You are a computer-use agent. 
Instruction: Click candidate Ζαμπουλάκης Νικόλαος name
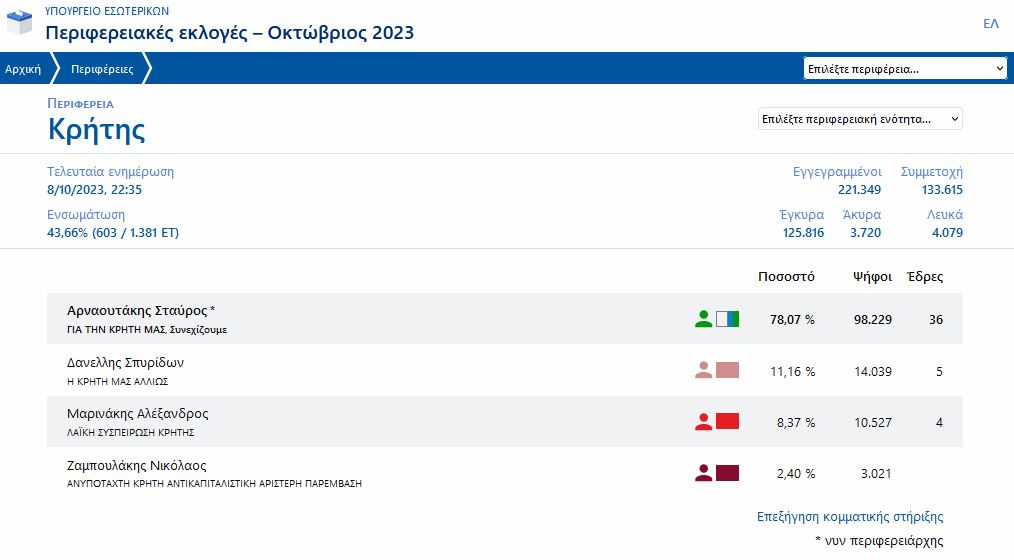(x=136, y=466)
